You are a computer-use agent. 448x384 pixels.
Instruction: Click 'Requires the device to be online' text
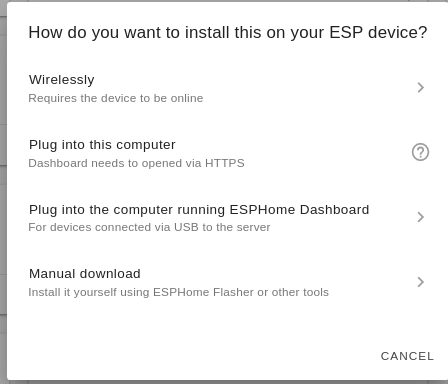(x=116, y=98)
